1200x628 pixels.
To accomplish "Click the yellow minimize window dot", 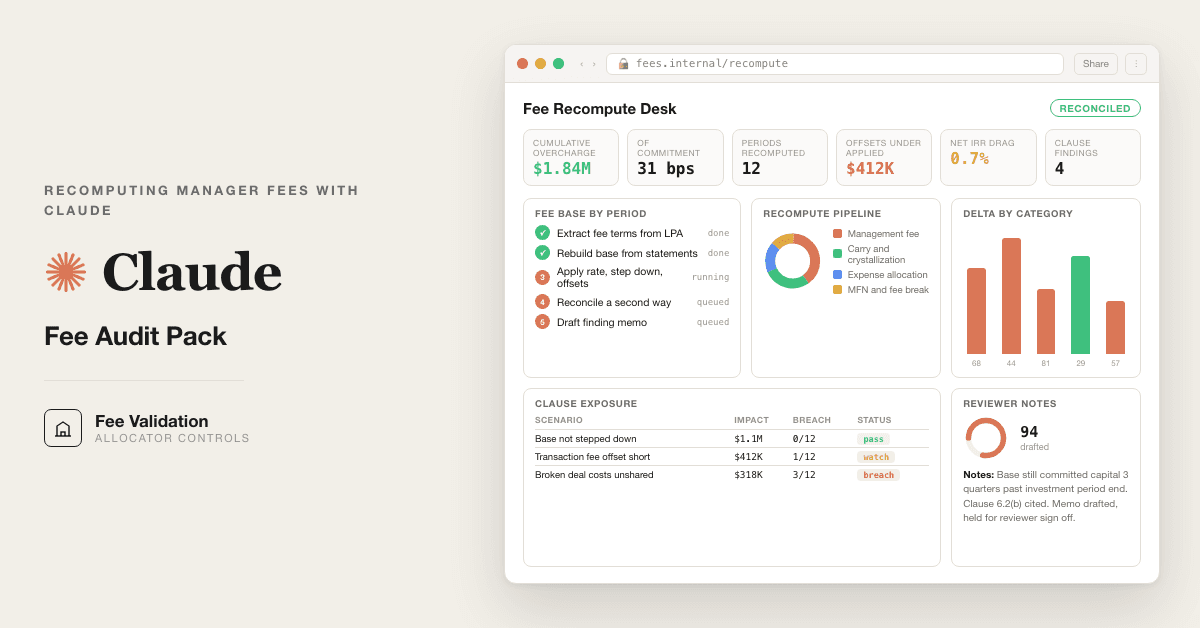I will (540, 64).
